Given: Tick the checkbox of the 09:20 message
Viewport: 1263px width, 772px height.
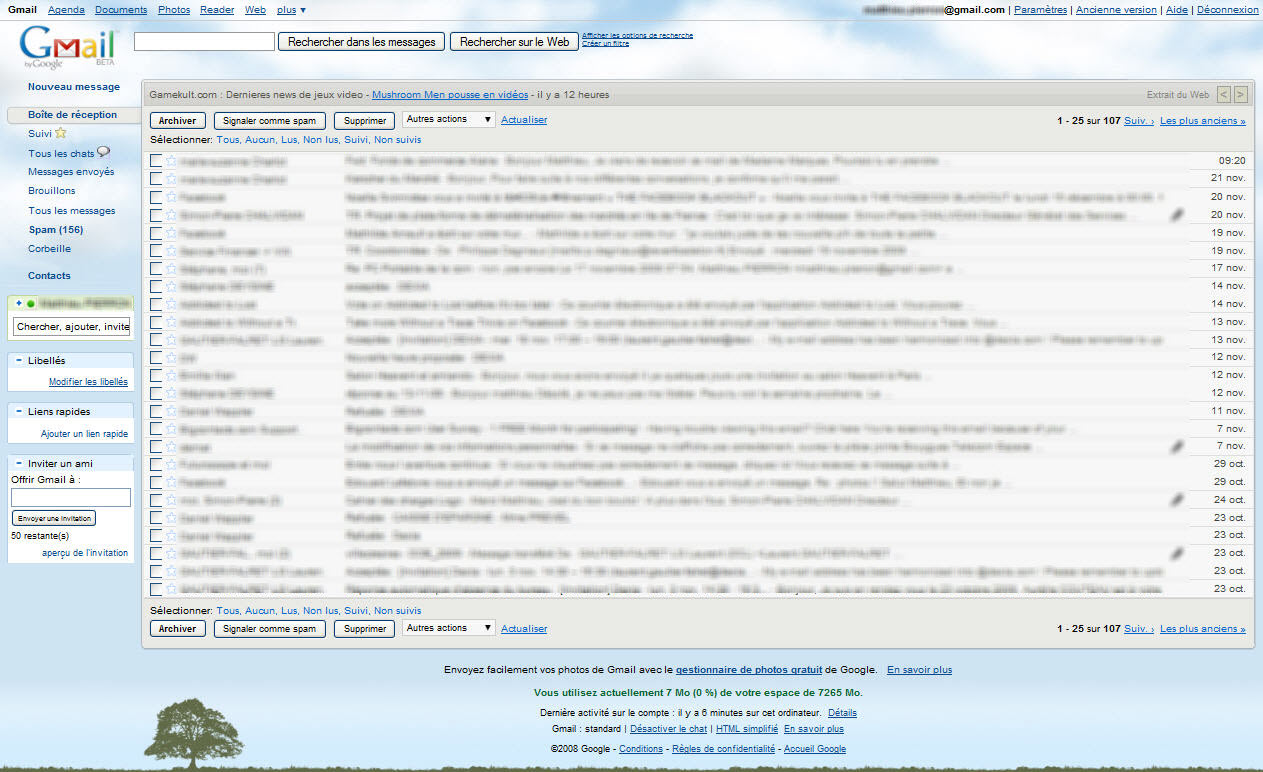Looking at the screenshot, I should (156, 160).
